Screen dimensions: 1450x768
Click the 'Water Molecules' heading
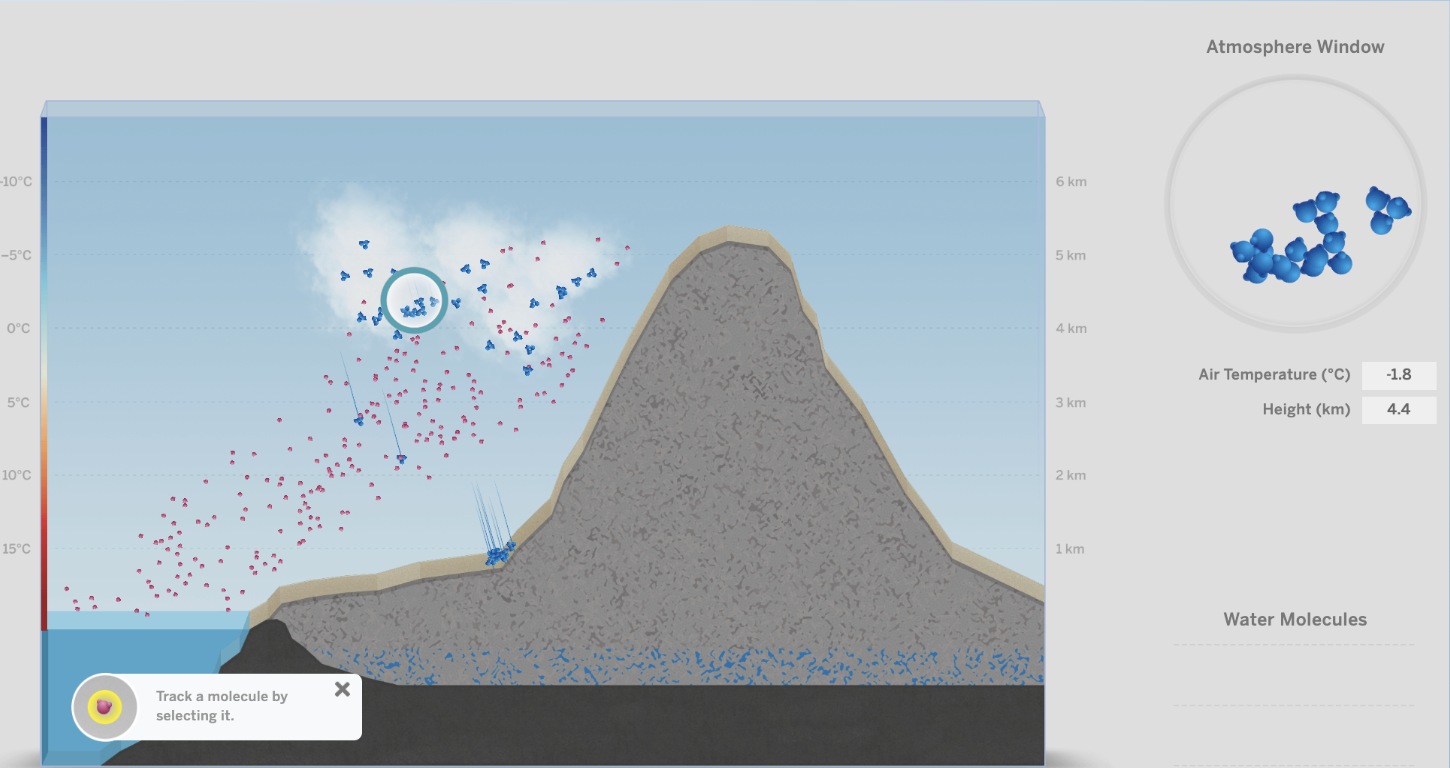pyautogui.click(x=1294, y=619)
